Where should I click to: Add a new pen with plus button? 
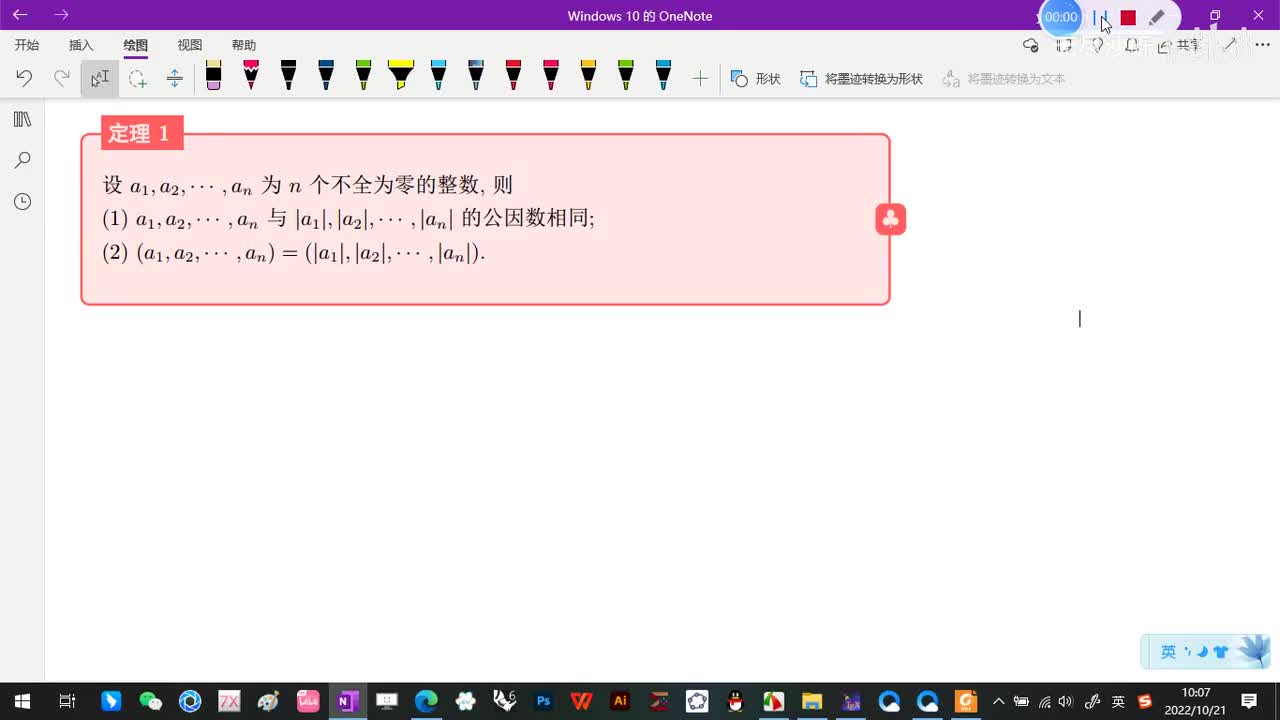pyautogui.click(x=700, y=78)
